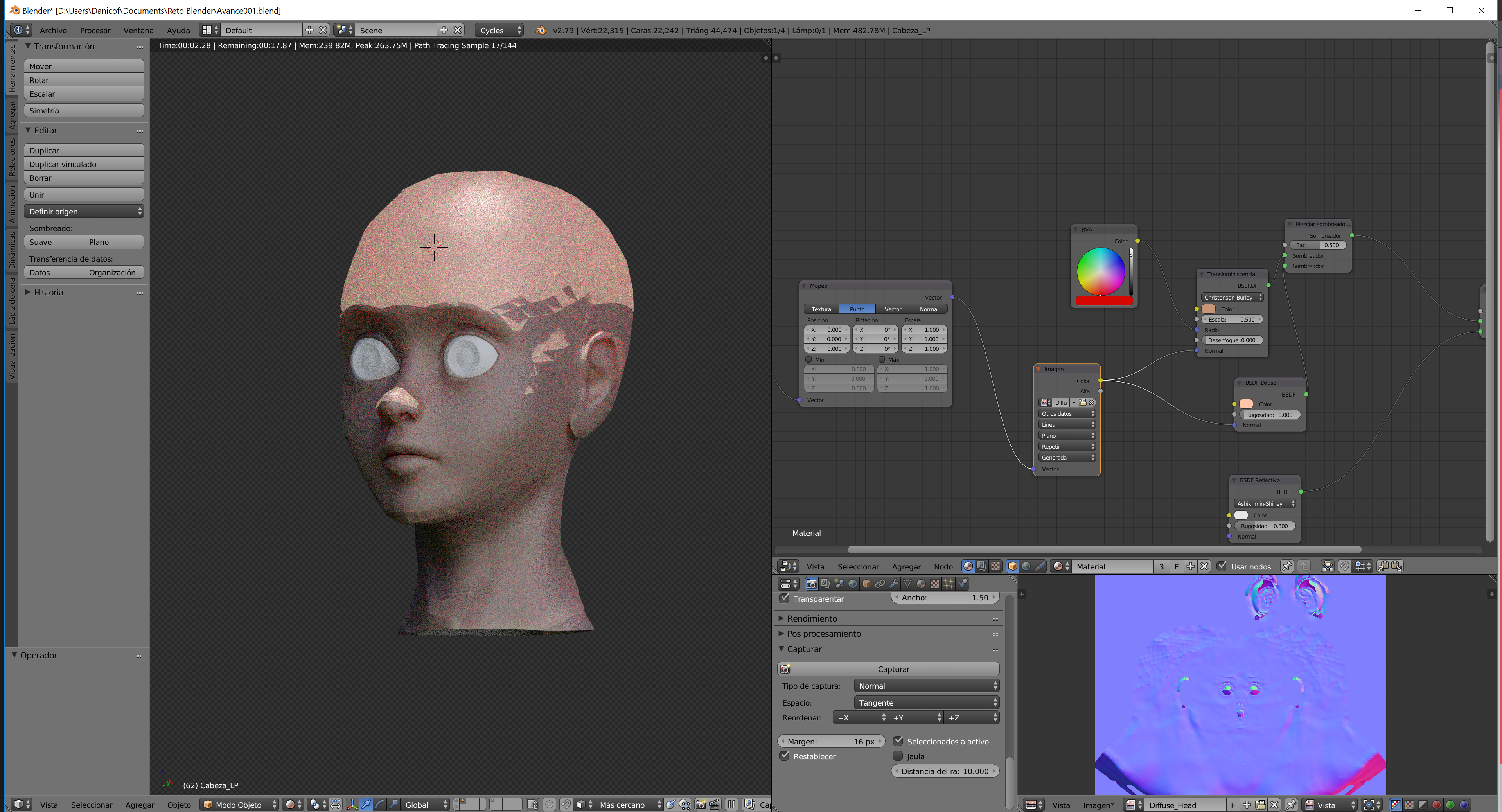Image resolution: width=1502 pixels, height=812 pixels.
Task: Open the Definir origen dropdown
Action: coord(84,211)
